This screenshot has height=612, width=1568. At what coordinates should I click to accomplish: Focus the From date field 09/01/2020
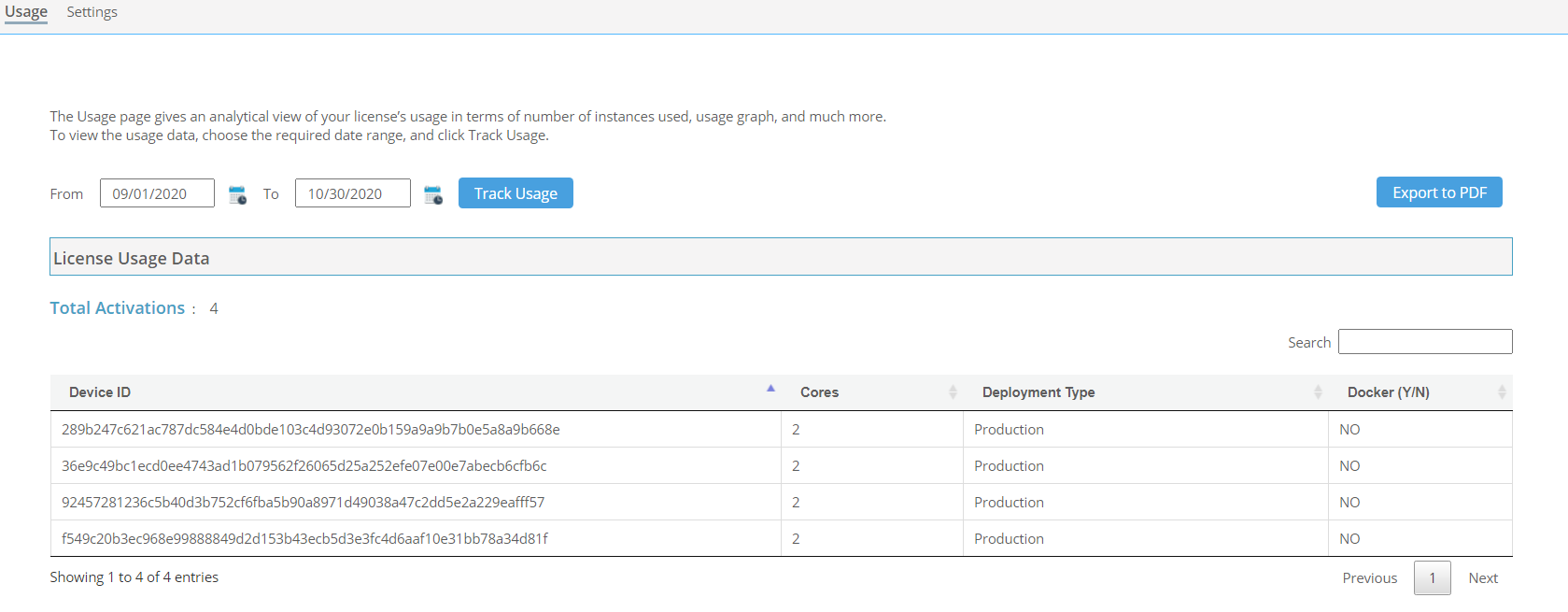pyautogui.click(x=157, y=193)
